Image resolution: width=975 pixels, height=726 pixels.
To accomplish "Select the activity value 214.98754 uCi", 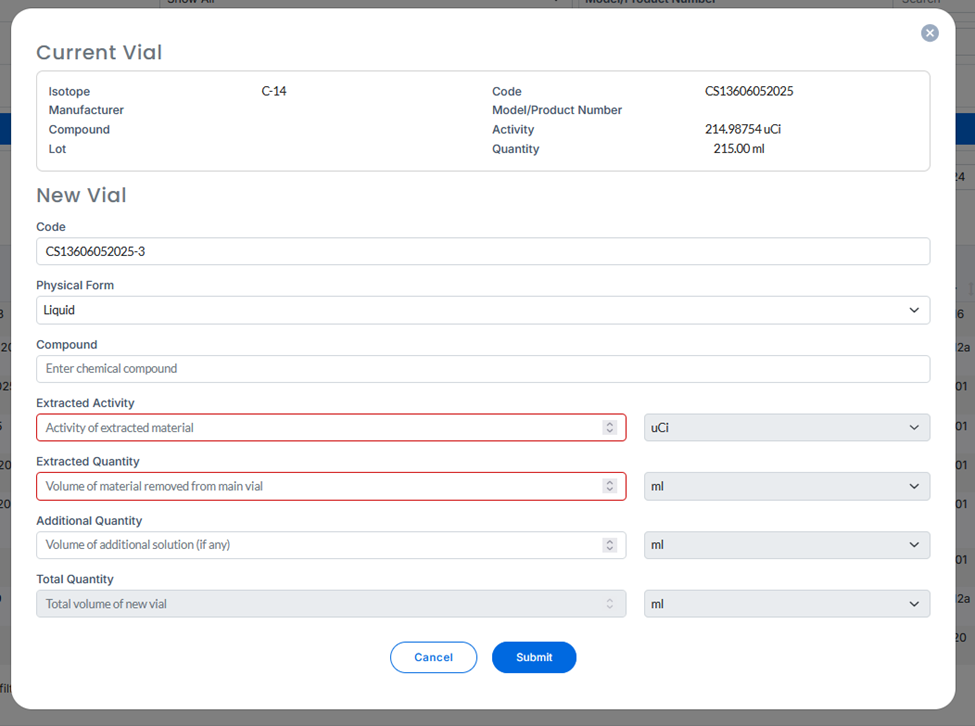I will [x=742, y=129].
